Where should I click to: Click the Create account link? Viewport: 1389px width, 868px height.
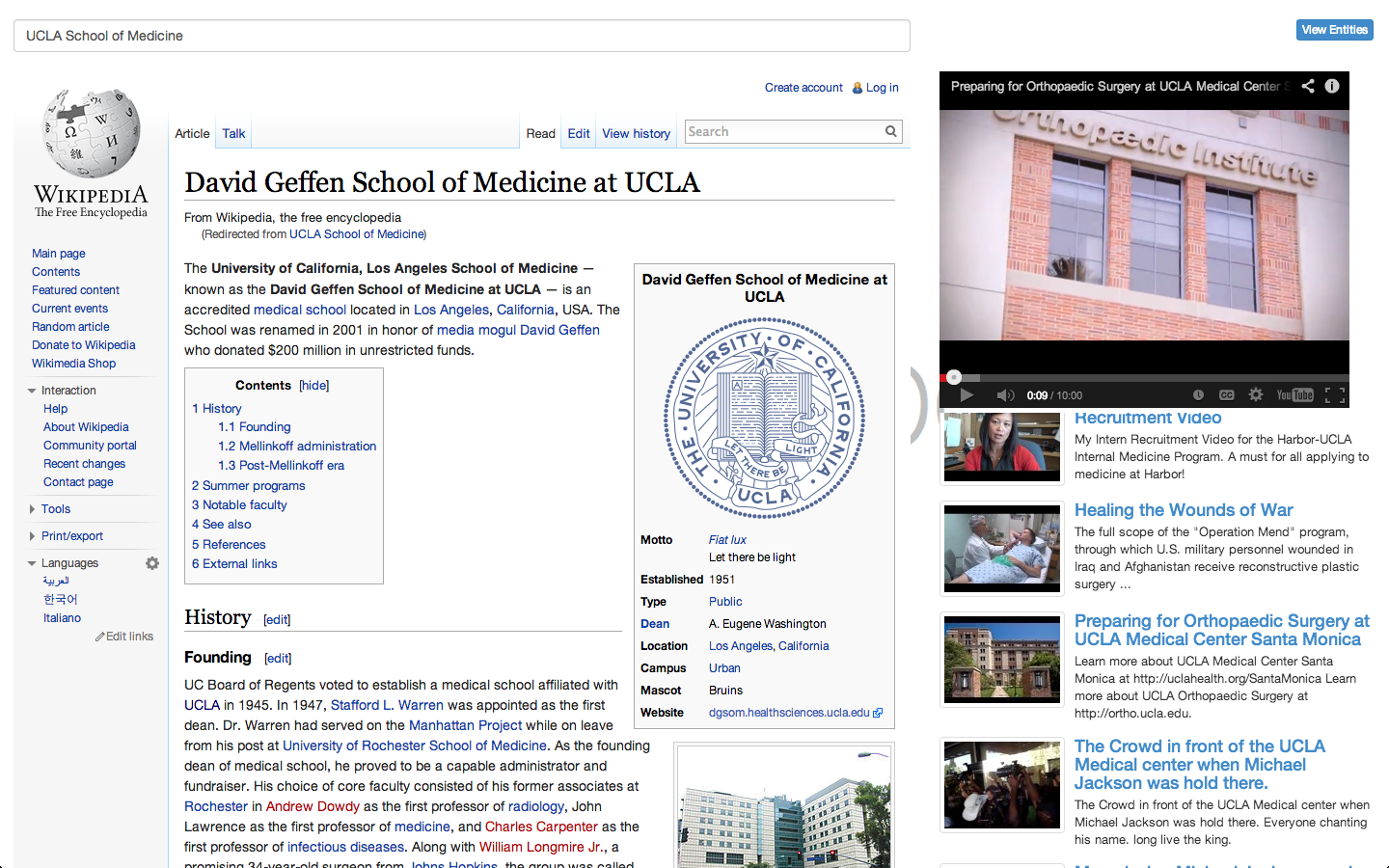pyautogui.click(x=803, y=88)
